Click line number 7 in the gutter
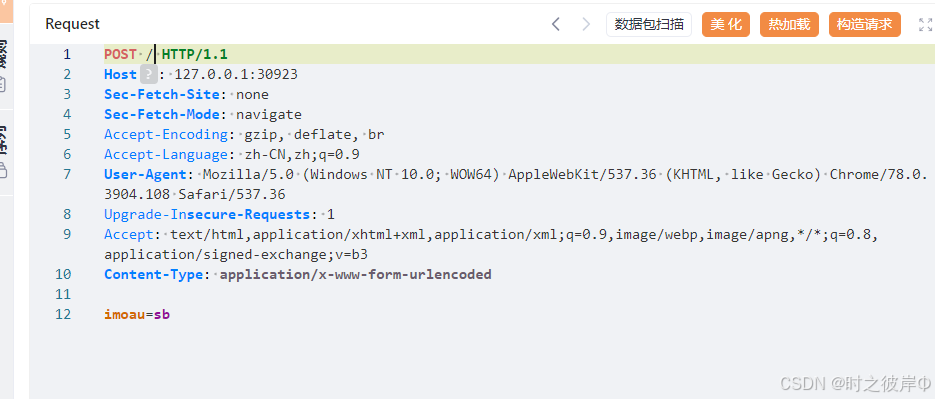935x399 pixels. (x=66, y=174)
